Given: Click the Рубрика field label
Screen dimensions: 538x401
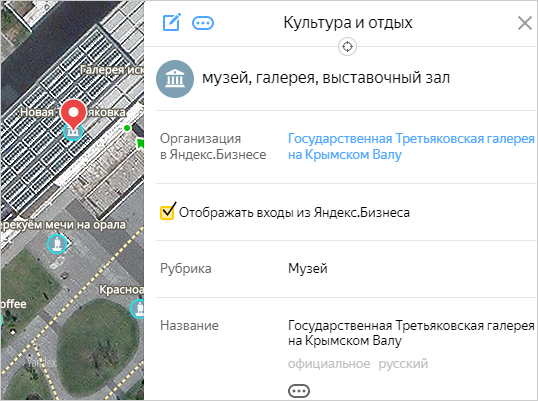Looking at the screenshot, I should (x=186, y=268).
